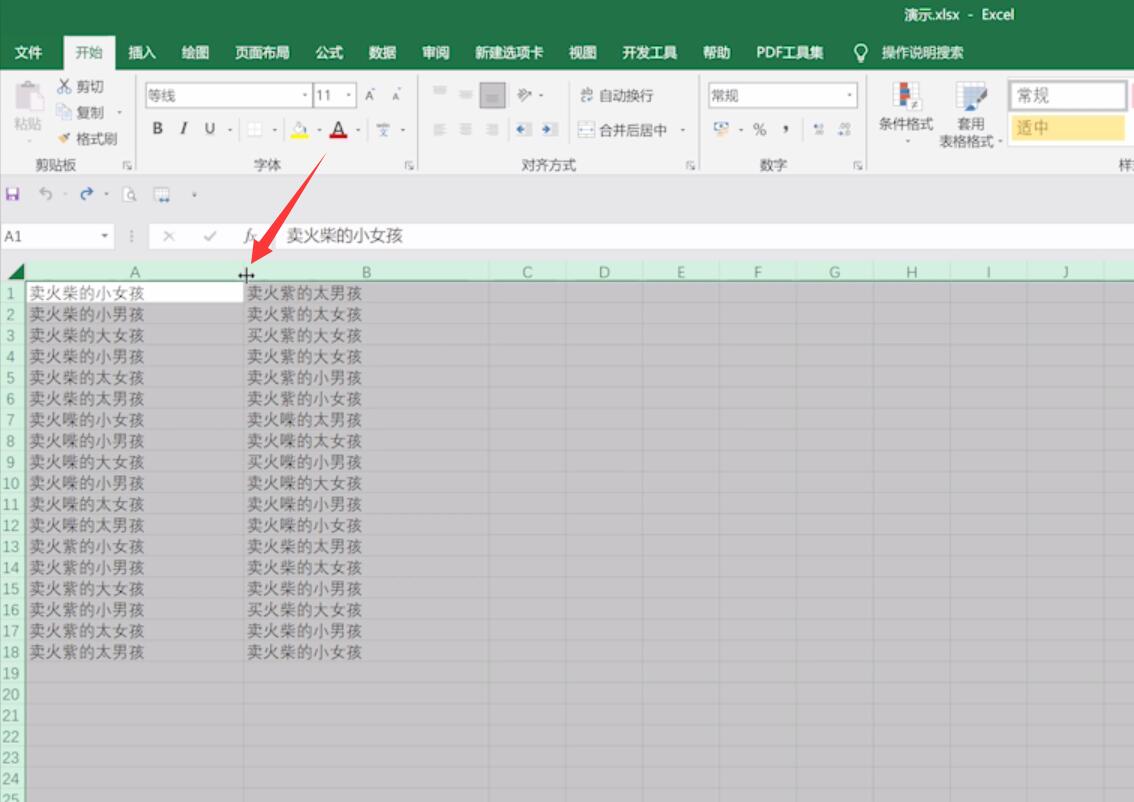This screenshot has height=802, width=1134.
Task: Select column C header
Action: click(527, 272)
